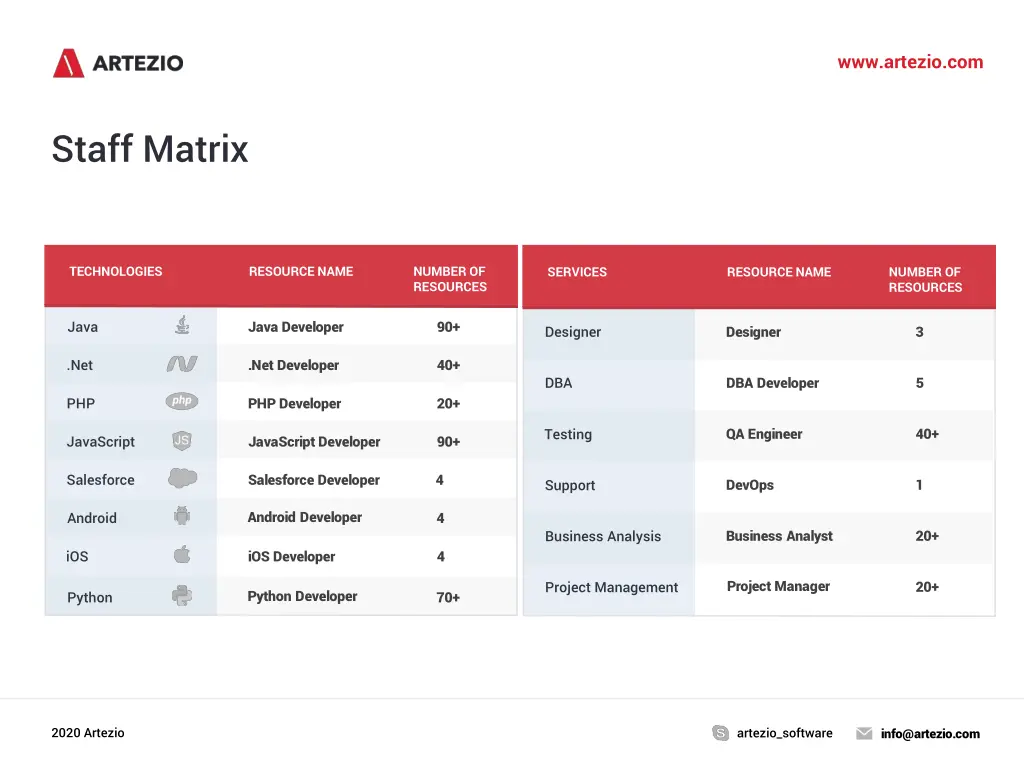Viewport: 1024px width, 768px height.
Task: Click the artezio_software Skype handle
Action: tap(784, 733)
